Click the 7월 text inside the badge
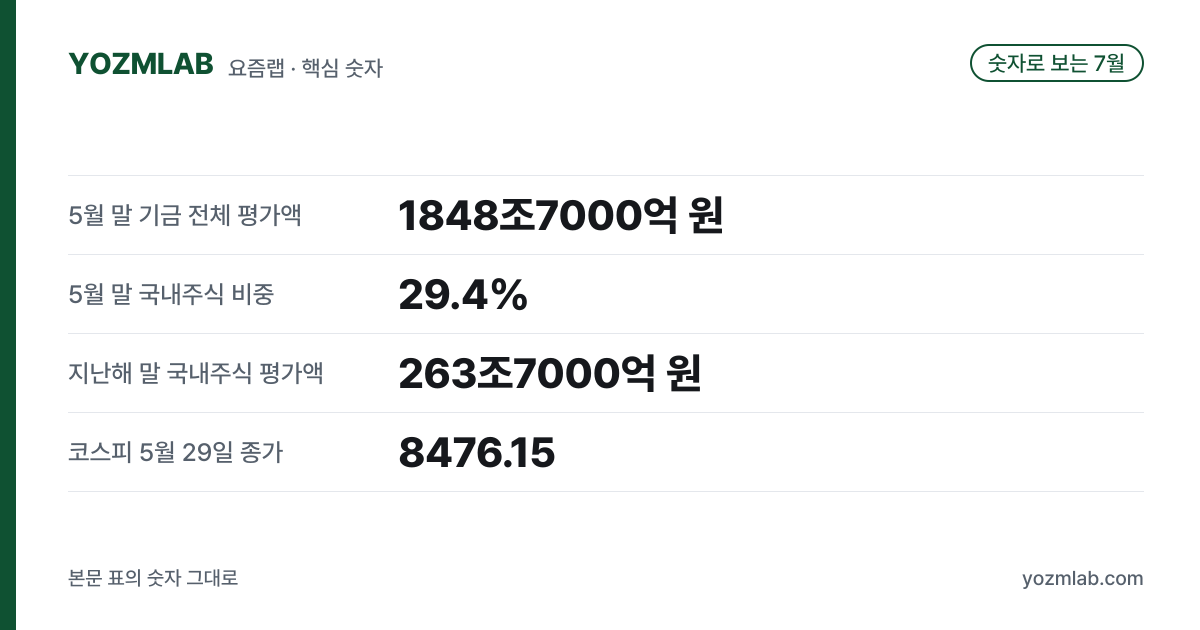Image resolution: width=1200 pixels, height=630 pixels. [x=1109, y=63]
